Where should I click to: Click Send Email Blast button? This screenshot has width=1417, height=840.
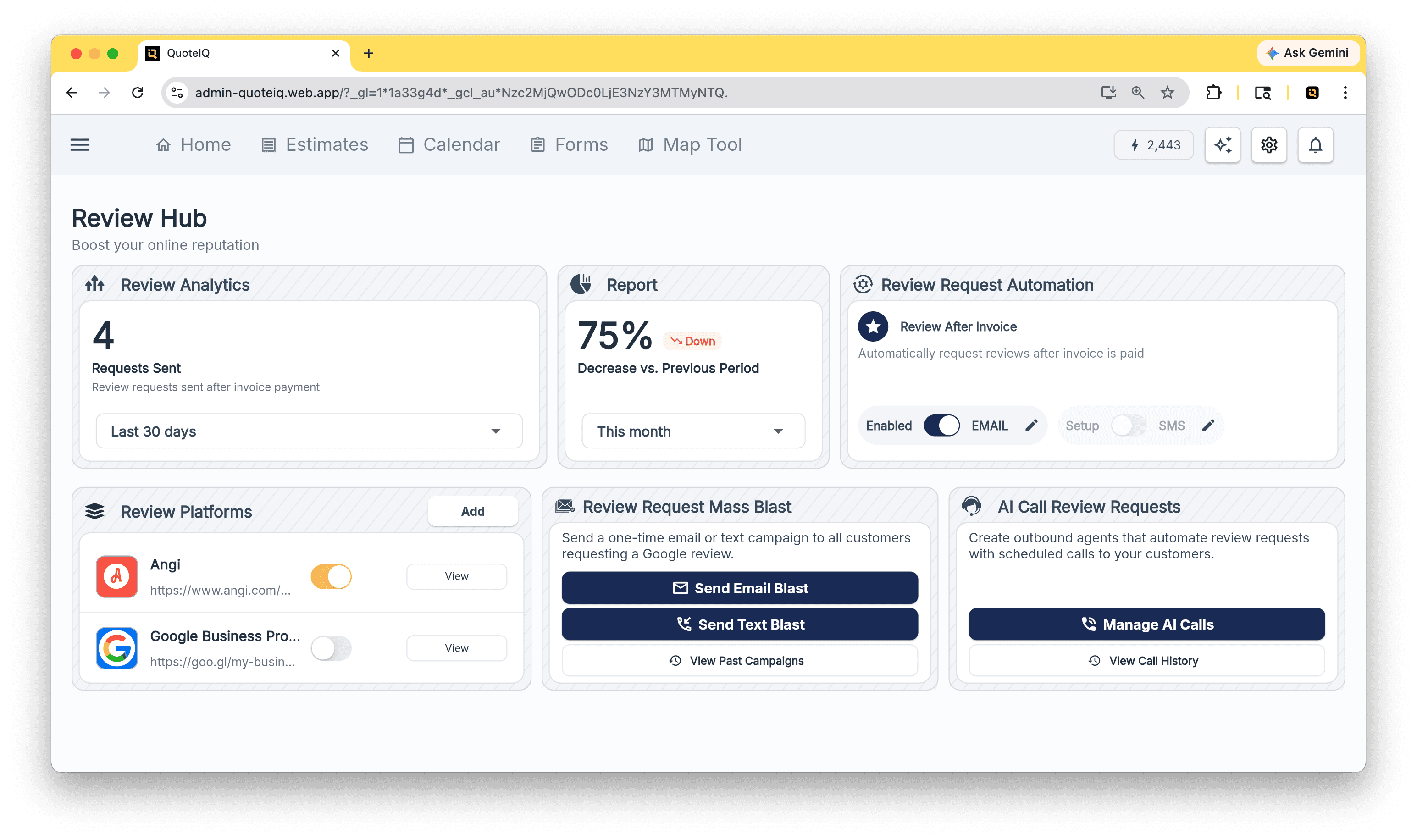[739, 587]
